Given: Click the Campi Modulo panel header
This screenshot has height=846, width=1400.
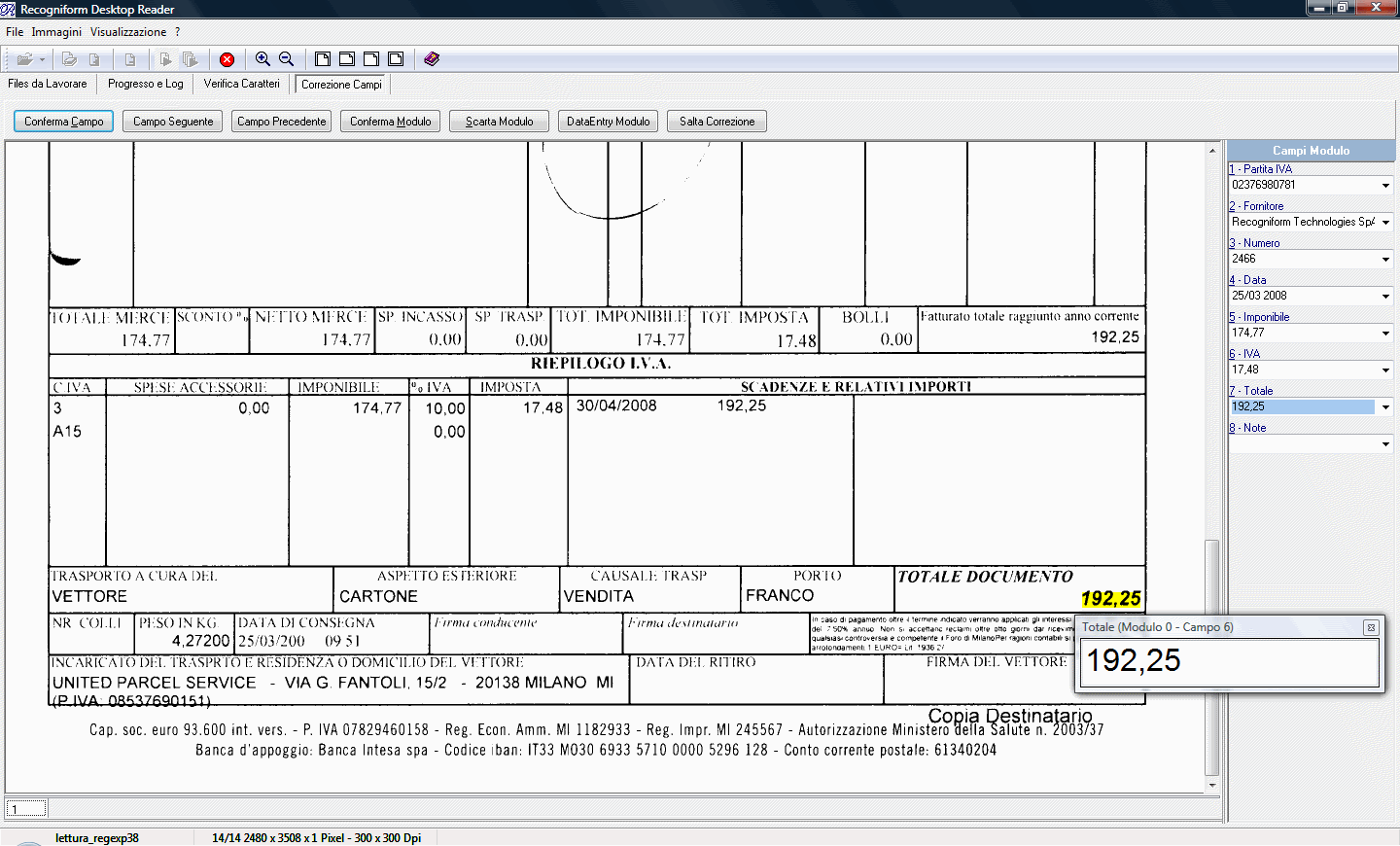Looking at the screenshot, I should [x=1311, y=151].
